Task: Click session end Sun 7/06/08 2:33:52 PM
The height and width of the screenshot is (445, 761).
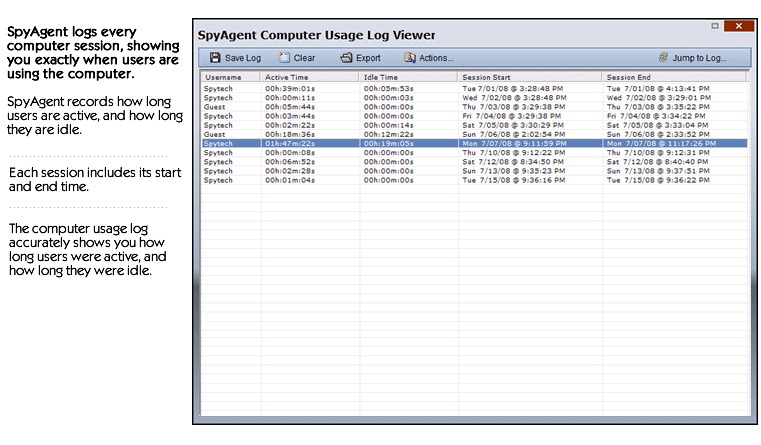Action: [658, 134]
